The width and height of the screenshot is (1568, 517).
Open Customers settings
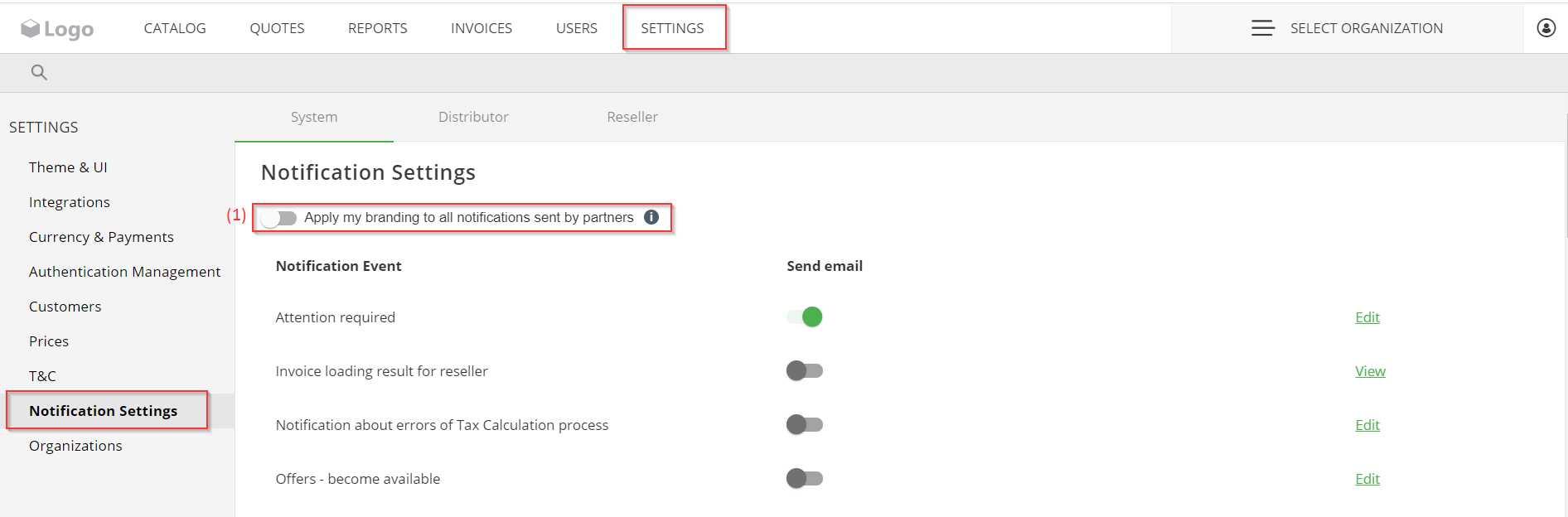pyautogui.click(x=65, y=307)
